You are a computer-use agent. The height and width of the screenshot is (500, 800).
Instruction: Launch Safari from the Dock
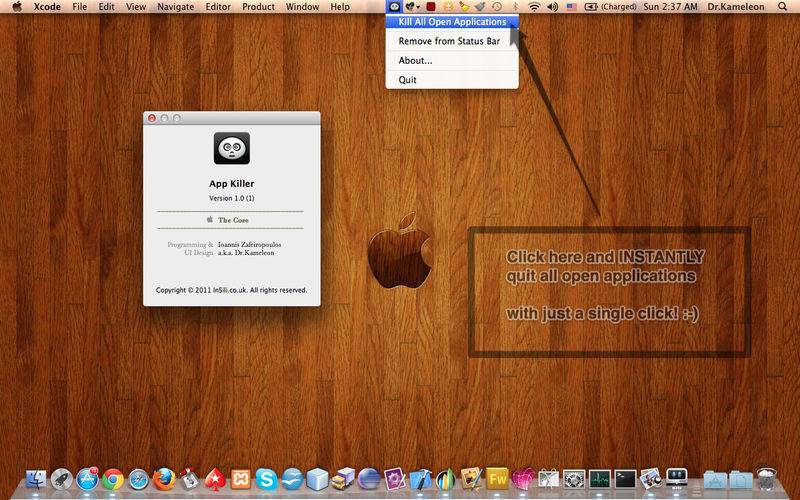pyautogui.click(x=138, y=480)
